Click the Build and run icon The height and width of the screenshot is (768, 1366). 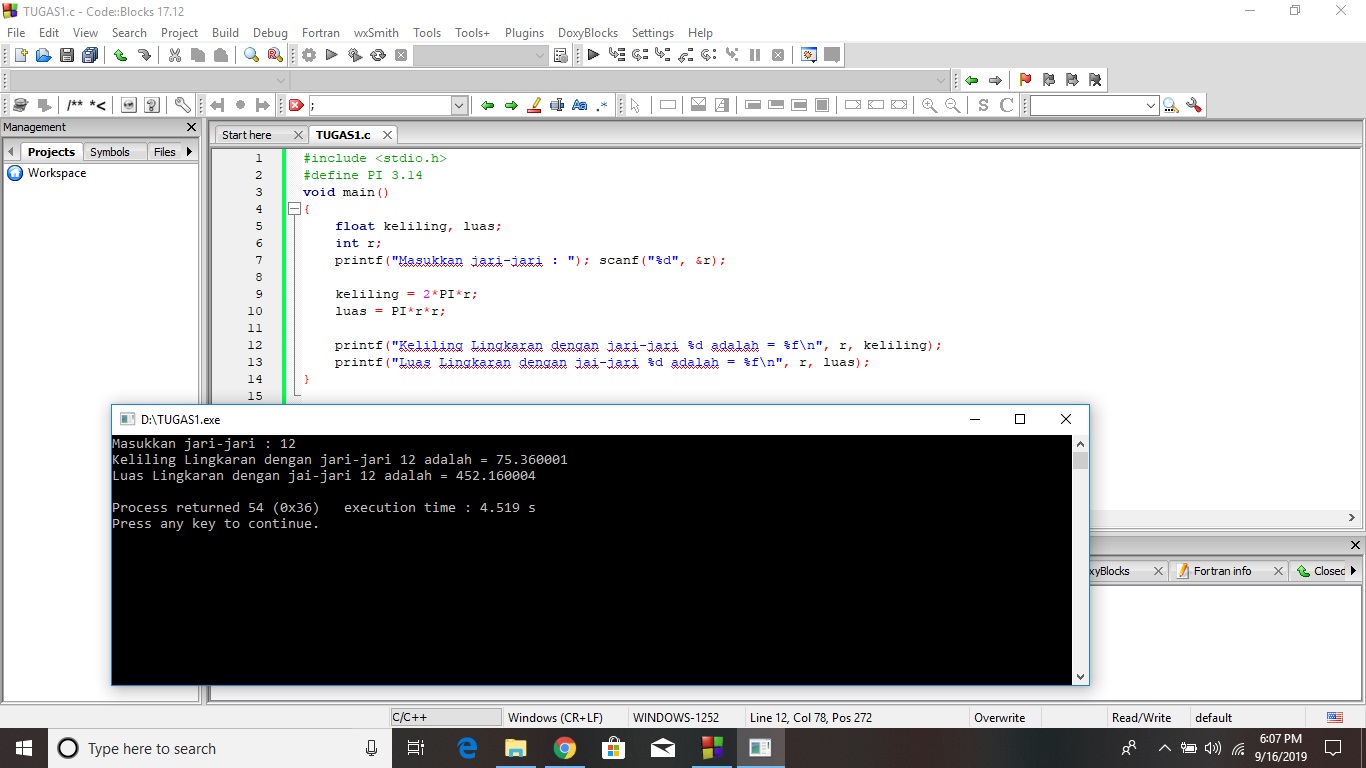point(353,55)
